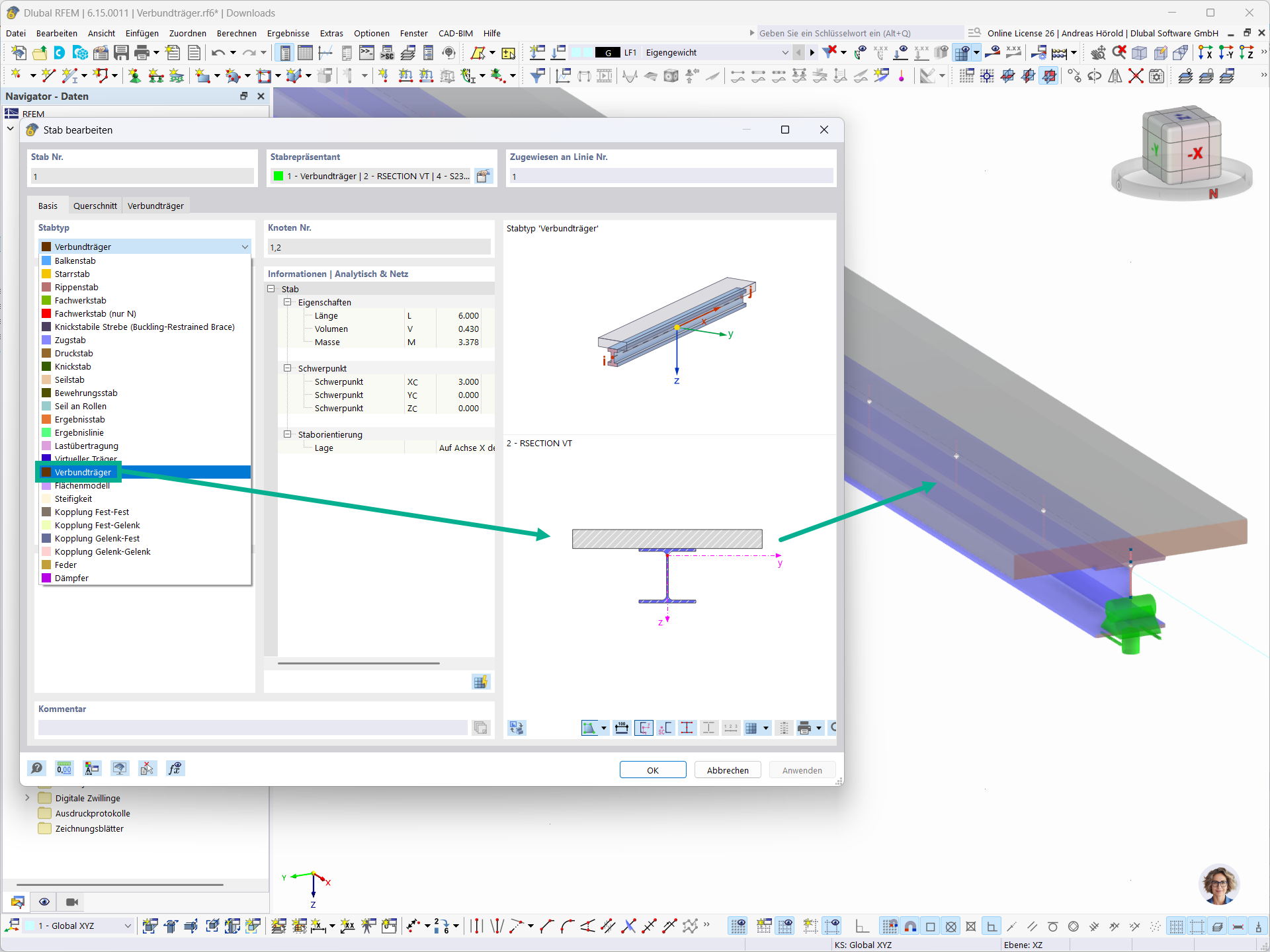This screenshot has height=952, width=1270.
Task: Toggle the grid snap button in status bar
Action: [890, 926]
